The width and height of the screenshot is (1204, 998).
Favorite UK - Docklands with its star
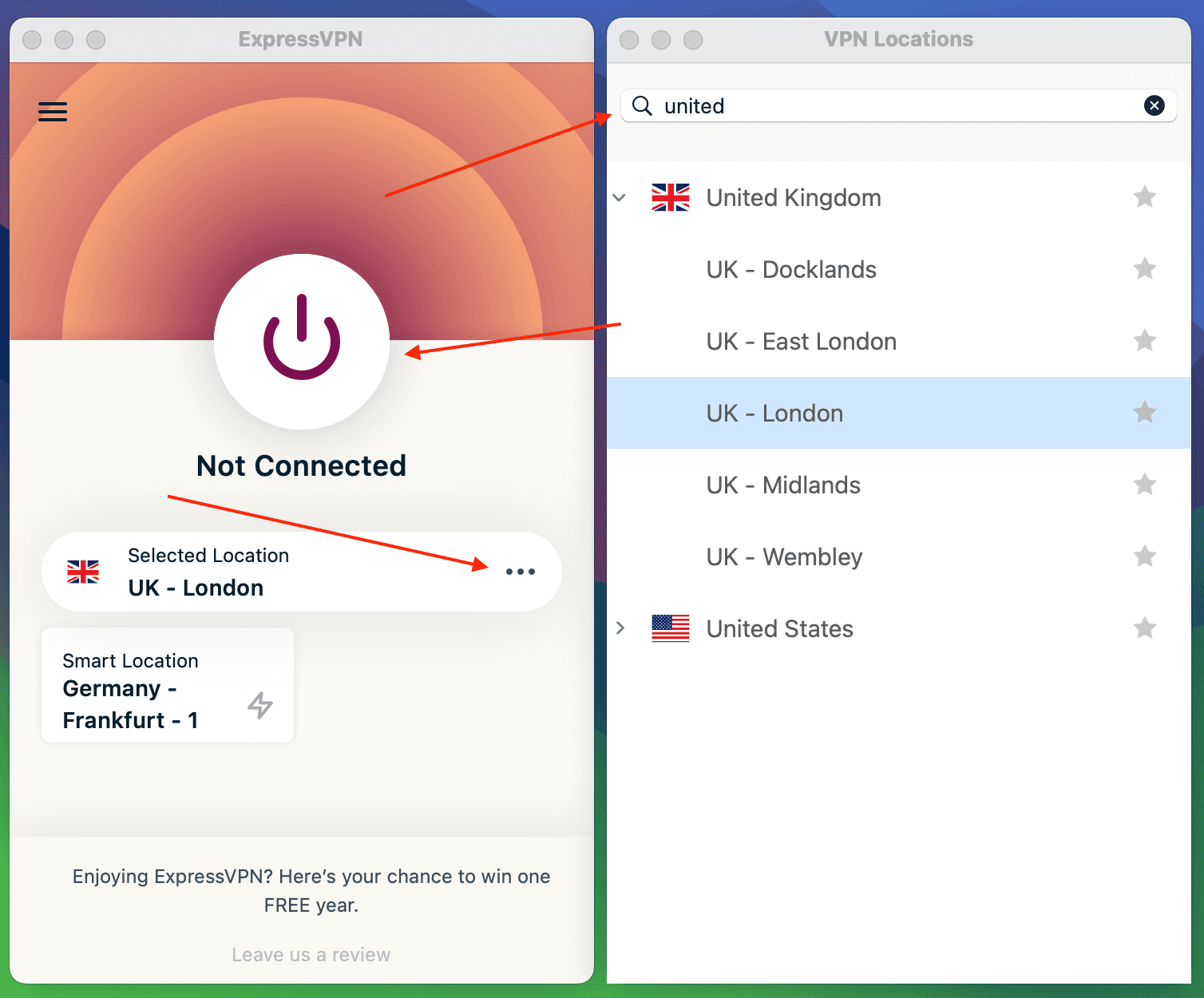[1145, 268]
